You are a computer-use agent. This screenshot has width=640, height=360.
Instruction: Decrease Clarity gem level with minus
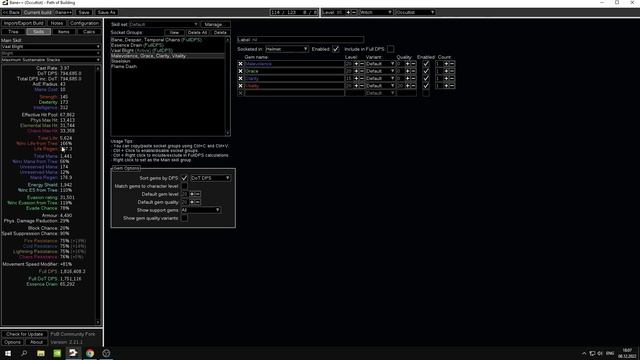pyautogui.click(x=362, y=78)
